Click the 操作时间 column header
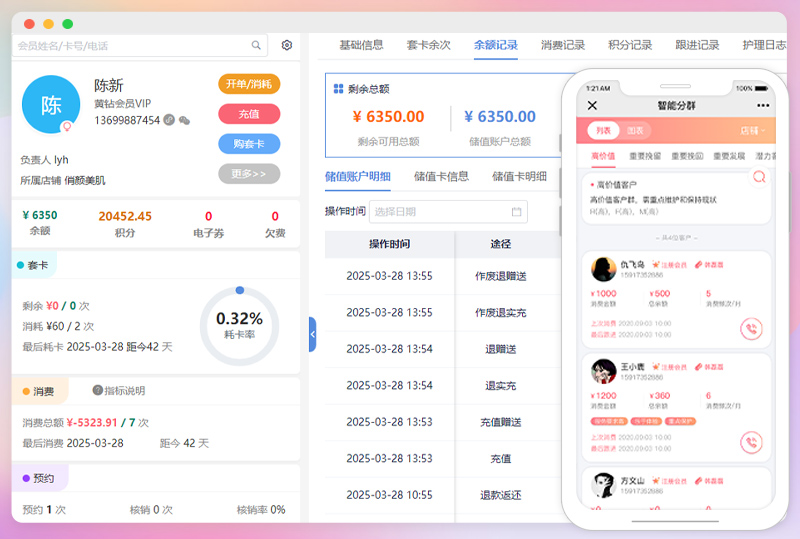Image resolution: width=800 pixels, height=539 pixels. [389, 244]
